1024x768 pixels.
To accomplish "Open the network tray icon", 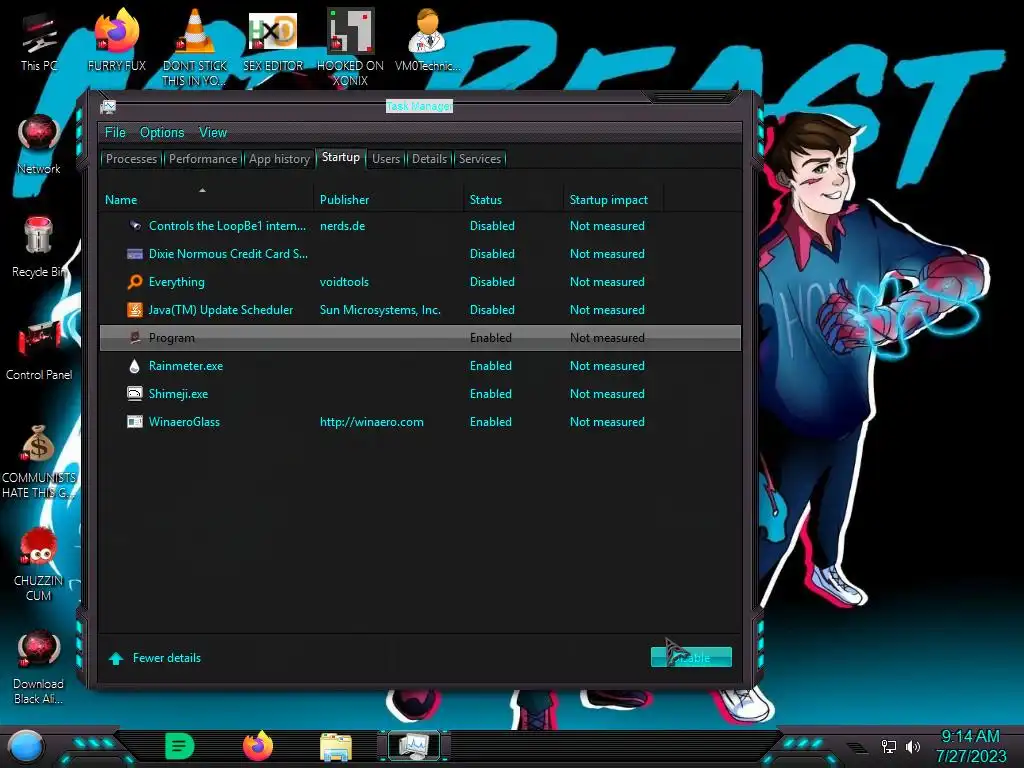I will [x=889, y=746].
